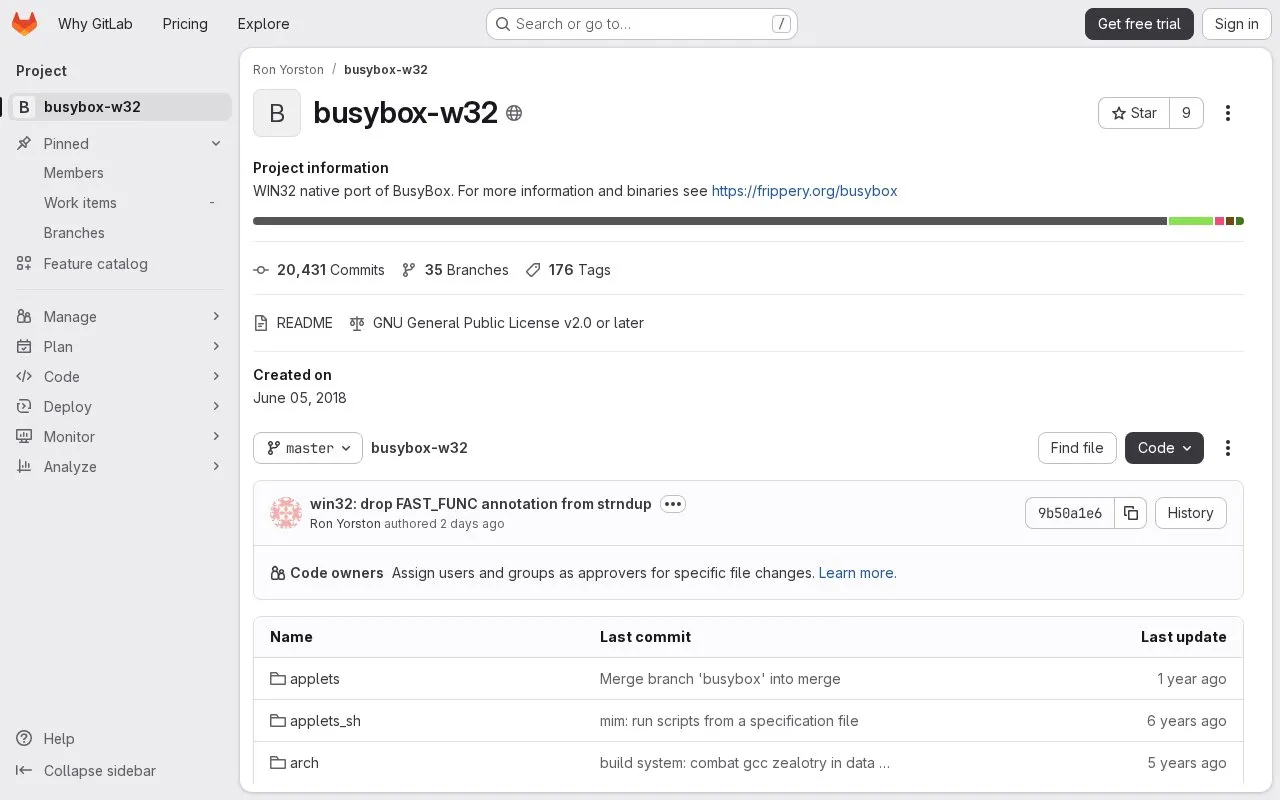1280x800 pixels.
Task: Click the busybox-w32 repository path
Action: (x=419, y=448)
